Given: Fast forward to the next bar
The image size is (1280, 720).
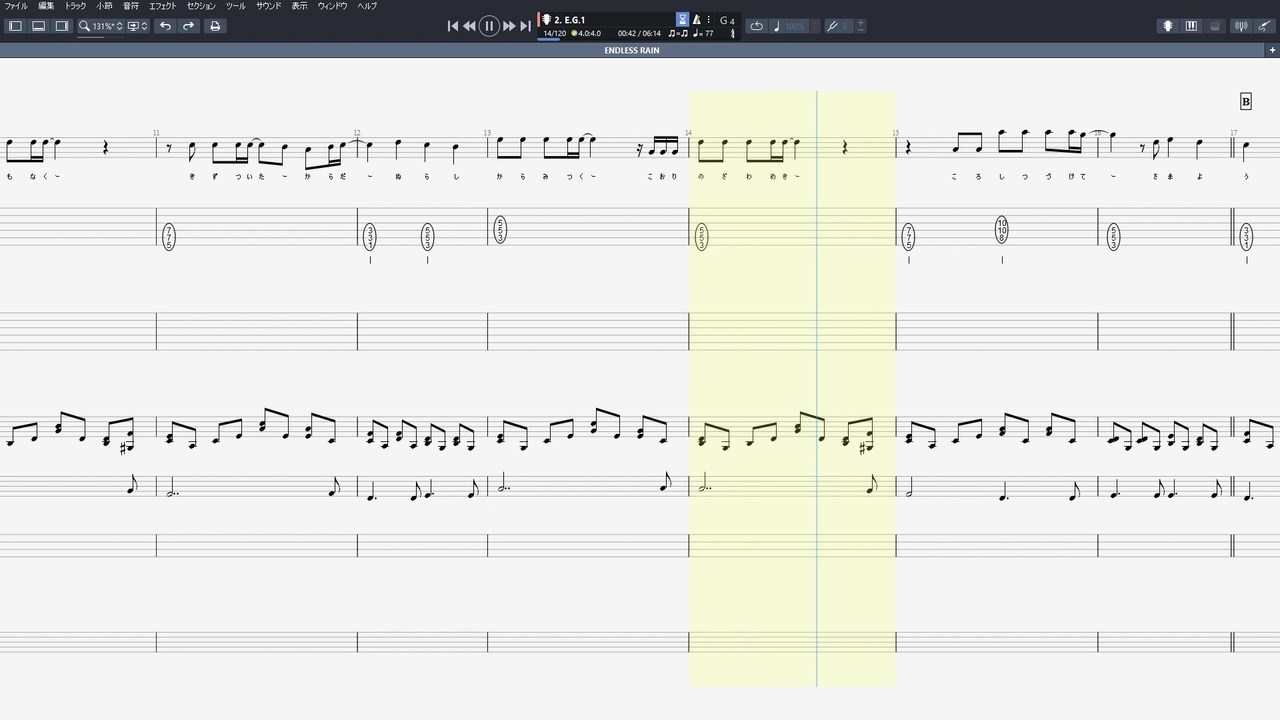Looking at the screenshot, I should click(509, 26).
